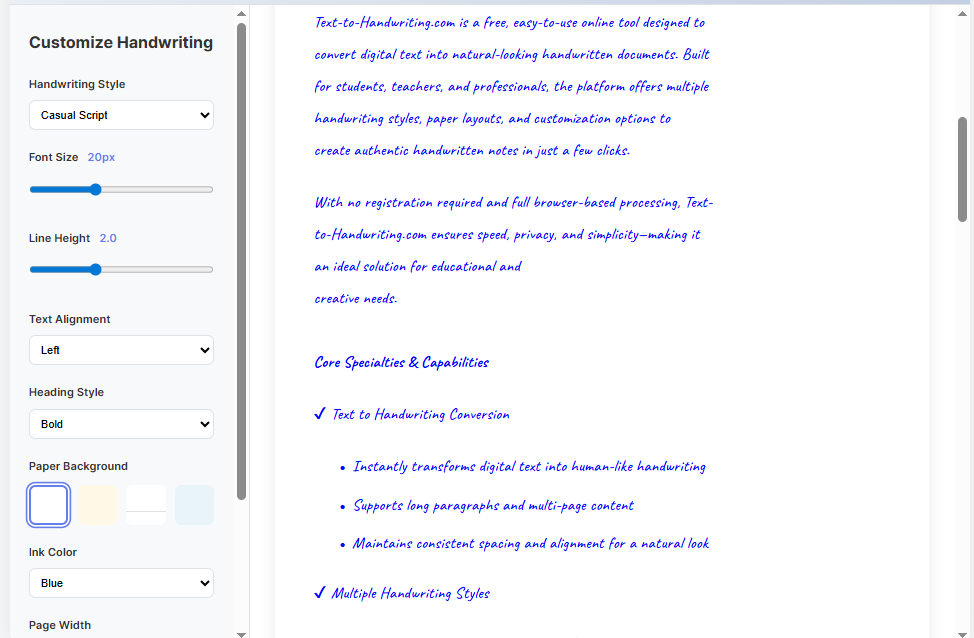Select the plain white Paper Background swatch
Viewport: 974px width, 638px height.
pos(145,505)
